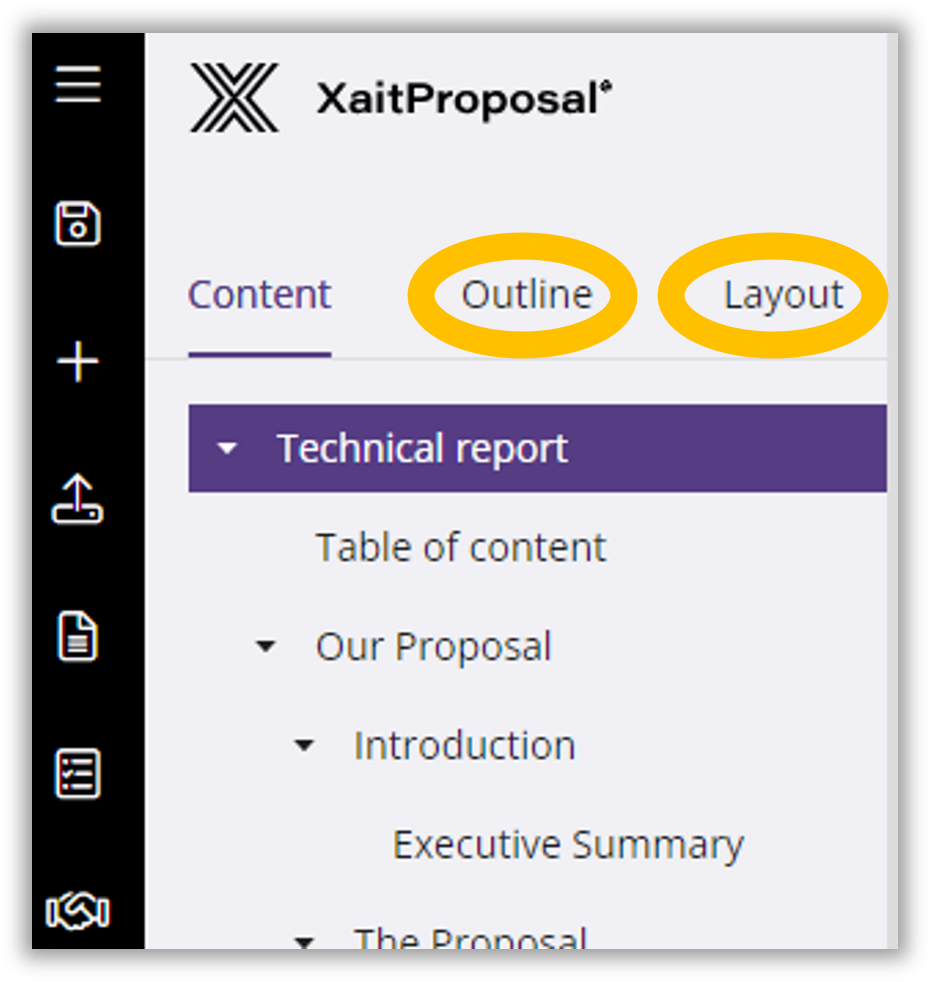Collapse the Introduction arrow

(305, 746)
